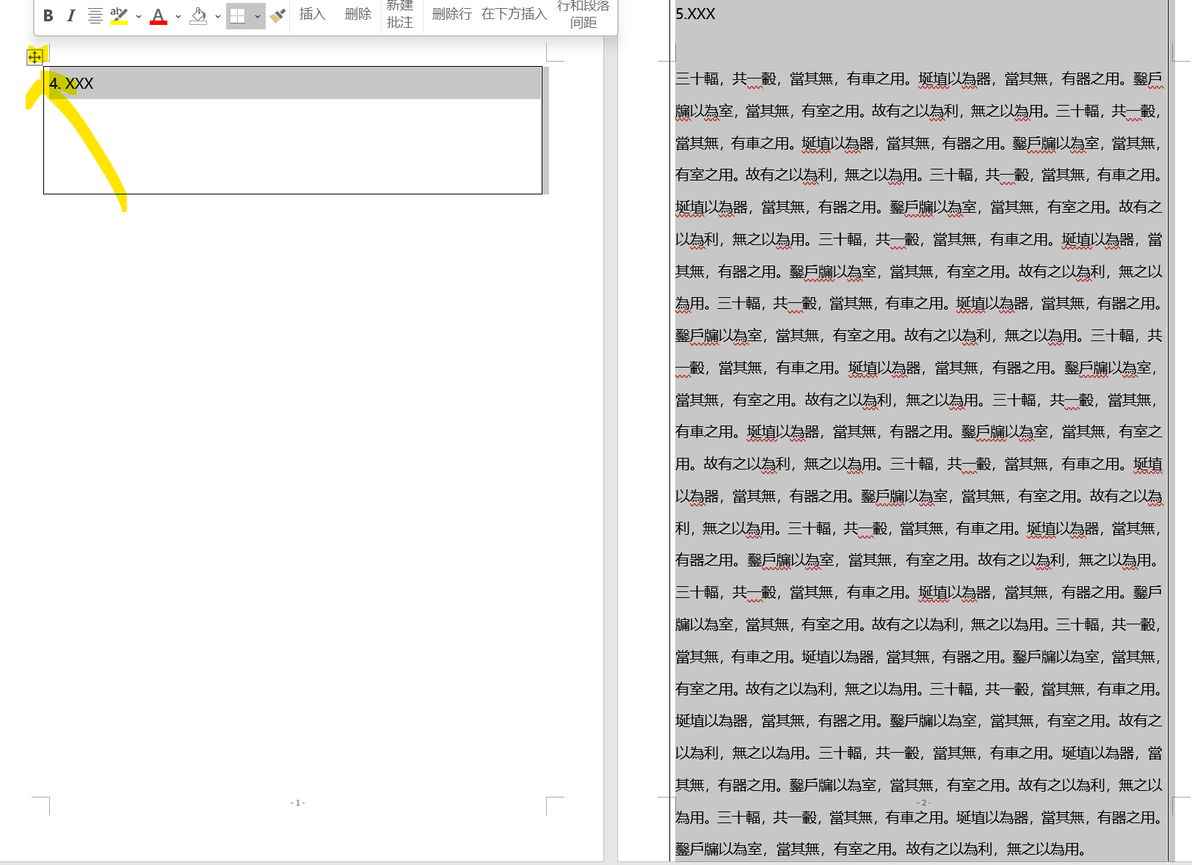Screen dimensions: 1192x865
Task: Open shading color dropdown arrow
Action: (x=217, y=16)
